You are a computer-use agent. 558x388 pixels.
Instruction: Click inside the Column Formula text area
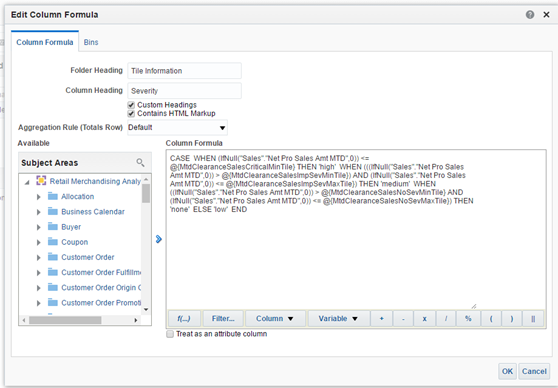[356, 230]
